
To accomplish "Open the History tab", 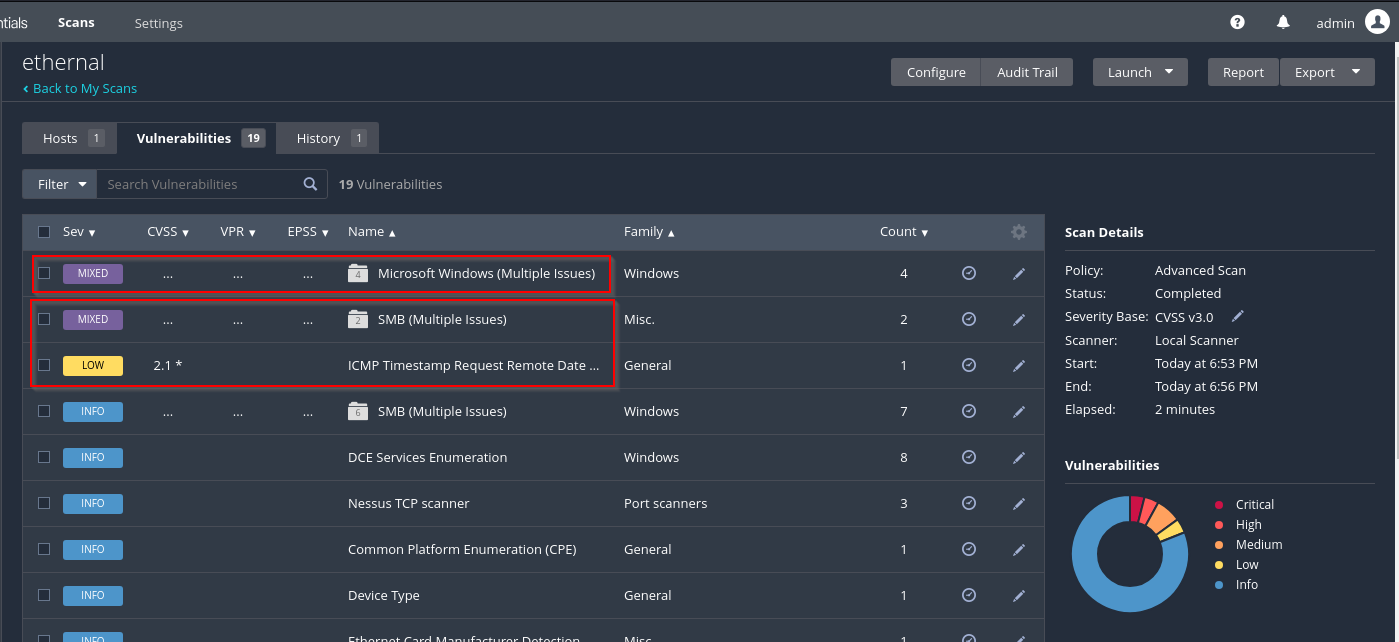I will click(x=328, y=138).
